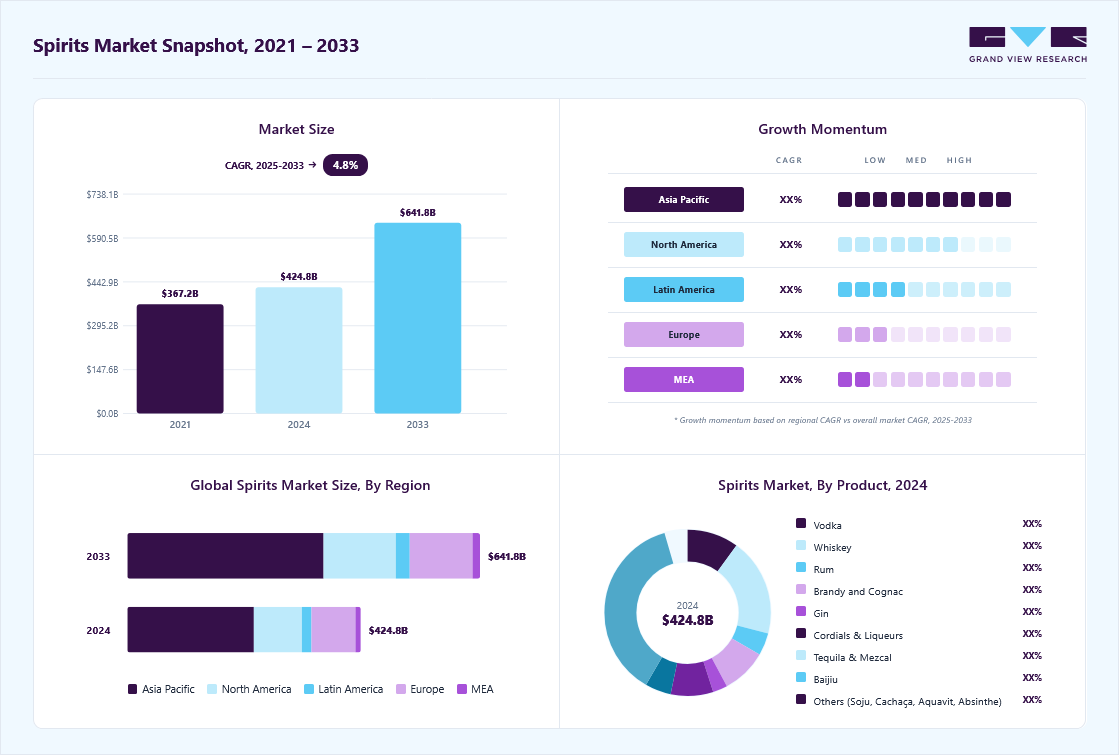This screenshot has width=1120, height=755.
Task: Click the Others (Soju, Cachaça) legend swatch
Action: click(801, 700)
